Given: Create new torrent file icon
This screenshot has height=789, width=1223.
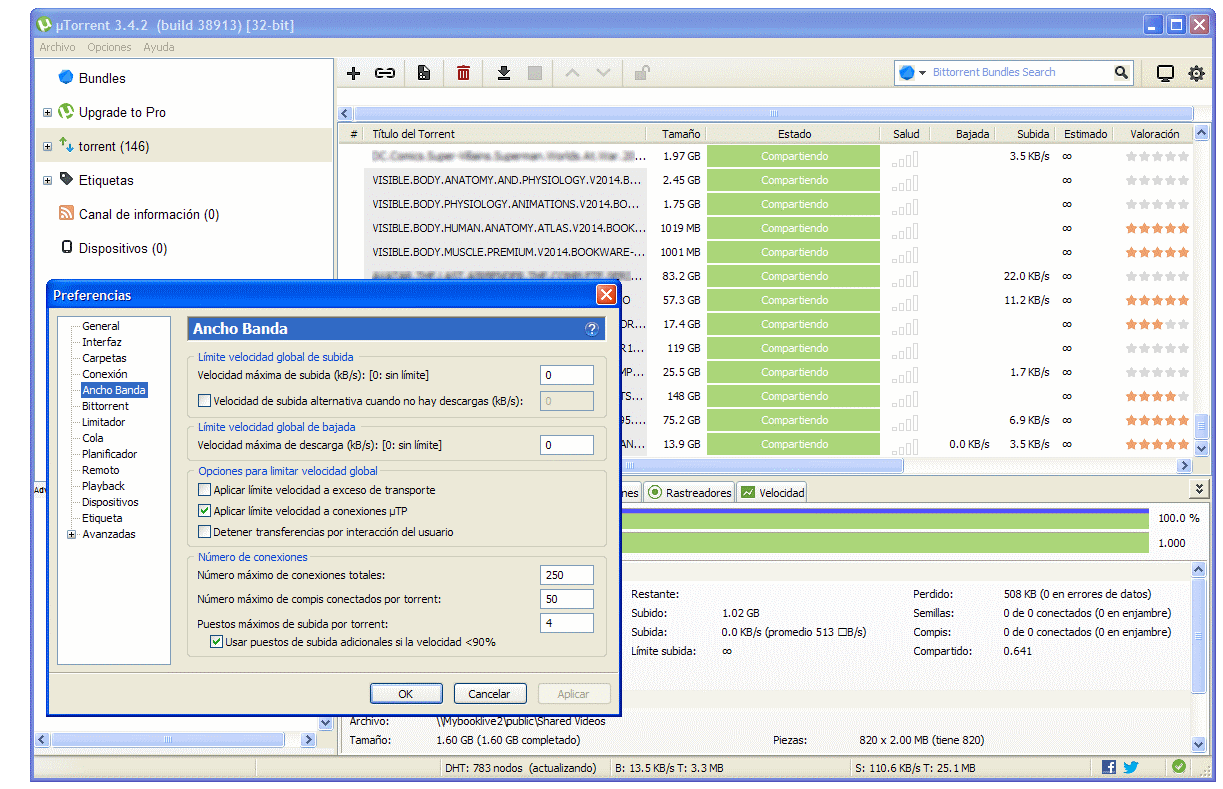Looking at the screenshot, I should tap(424, 73).
